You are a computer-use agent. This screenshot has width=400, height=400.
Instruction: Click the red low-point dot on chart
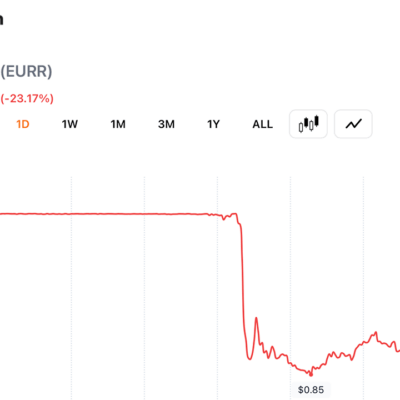click(311, 375)
